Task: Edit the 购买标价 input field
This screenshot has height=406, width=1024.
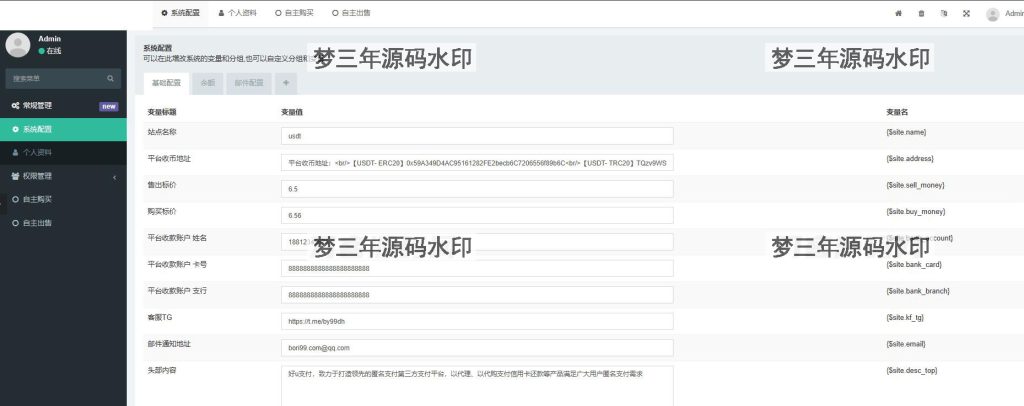Action: (477, 215)
